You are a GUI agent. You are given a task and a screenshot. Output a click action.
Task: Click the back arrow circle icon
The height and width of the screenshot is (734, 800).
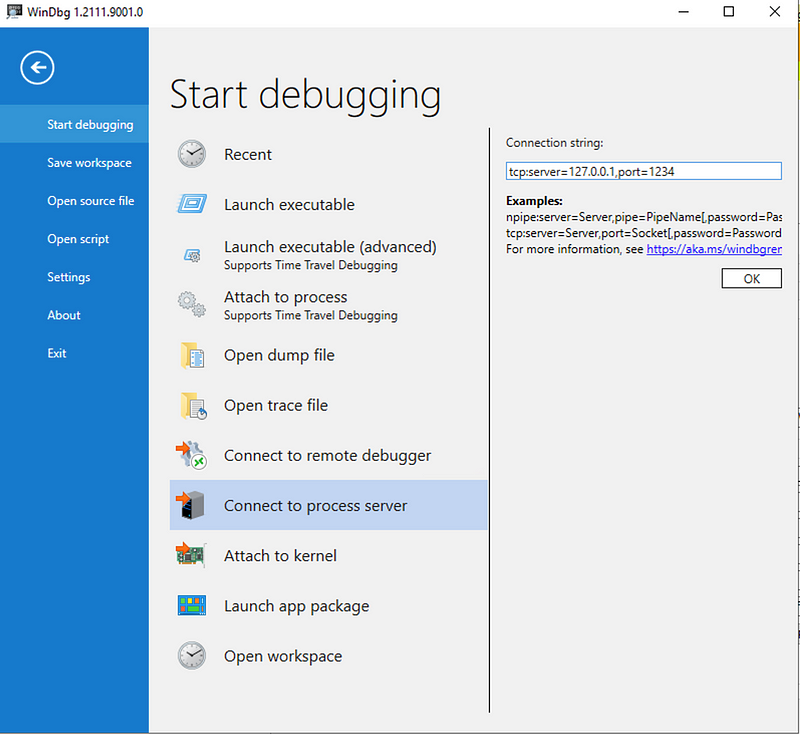tap(37, 67)
